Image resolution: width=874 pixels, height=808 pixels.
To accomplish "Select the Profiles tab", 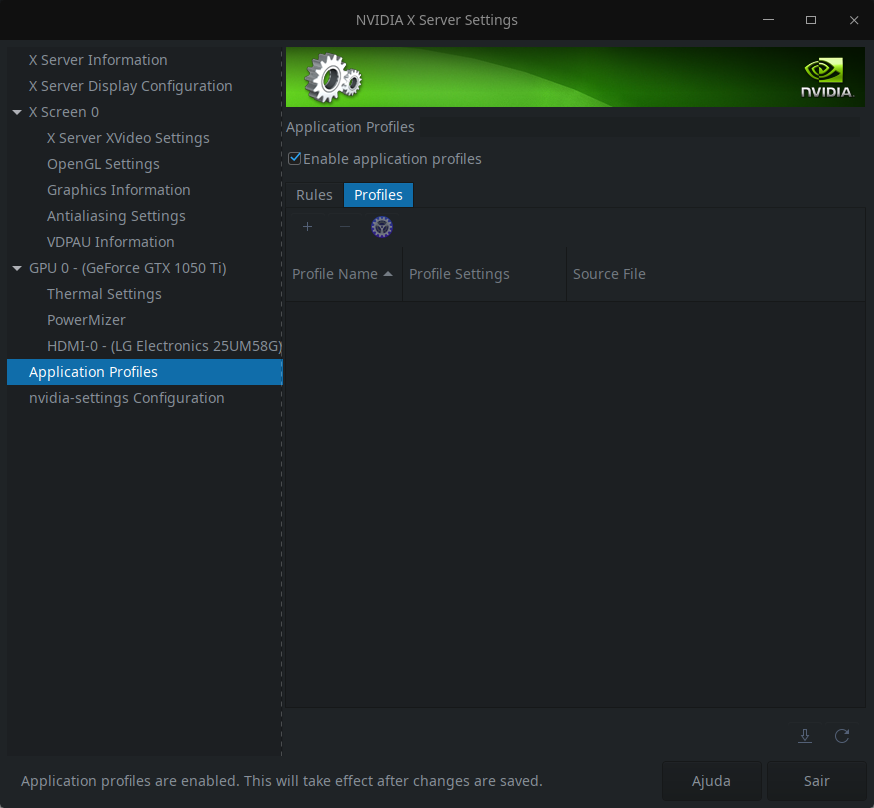I will click(x=378, y=195).
